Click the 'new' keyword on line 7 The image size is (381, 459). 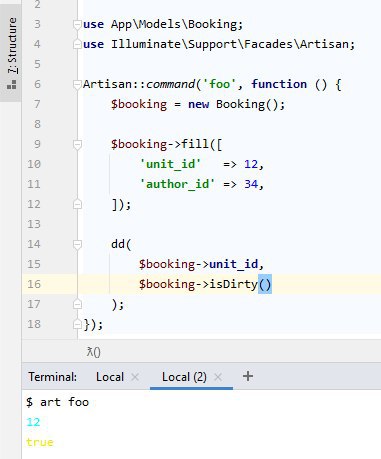tap(199, 104)
